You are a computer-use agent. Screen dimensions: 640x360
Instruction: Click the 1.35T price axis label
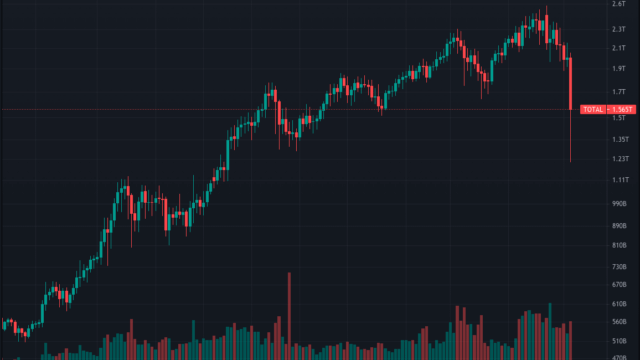tap(620, 140)
